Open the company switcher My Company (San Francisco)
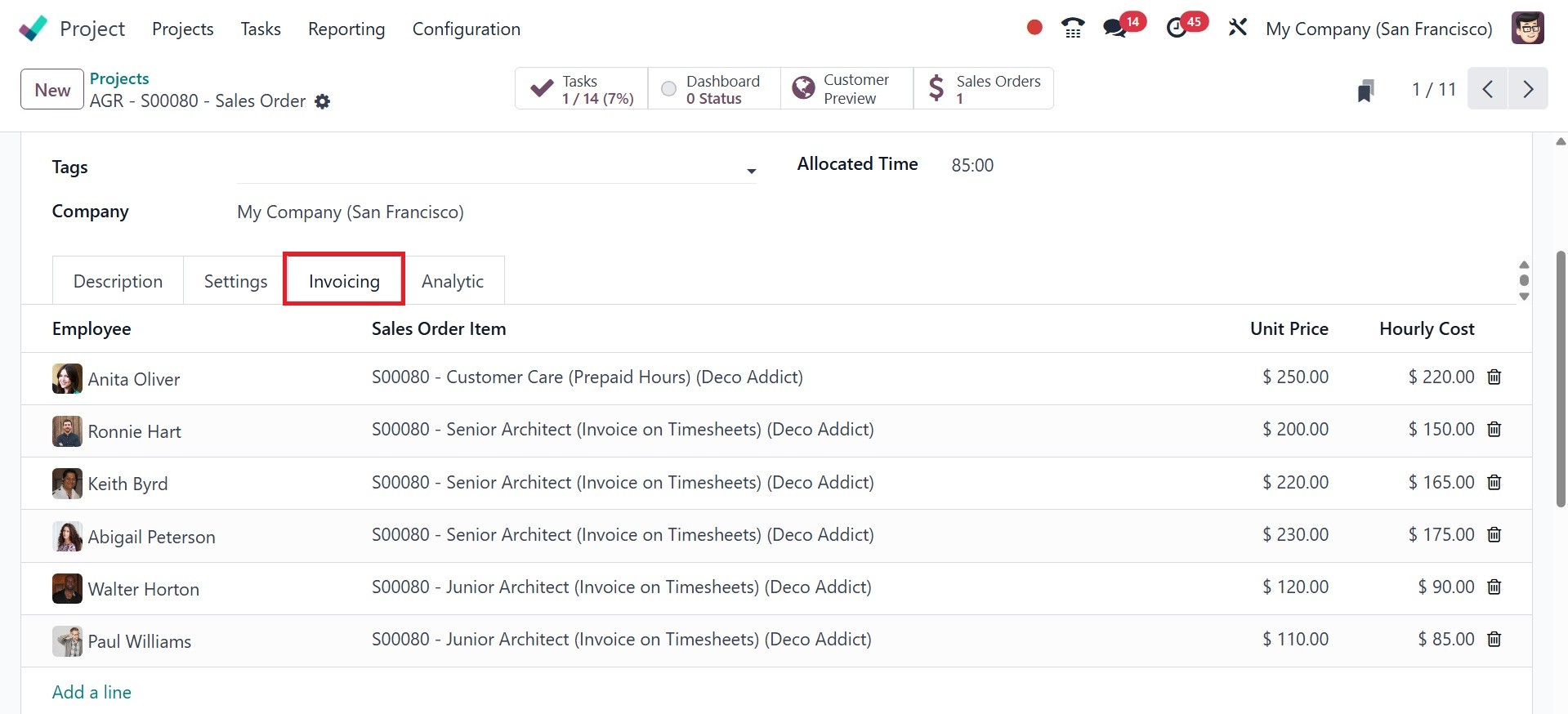Image resolution: width=1568 pixels, height=714 pixels. (x=1378, y=29)
